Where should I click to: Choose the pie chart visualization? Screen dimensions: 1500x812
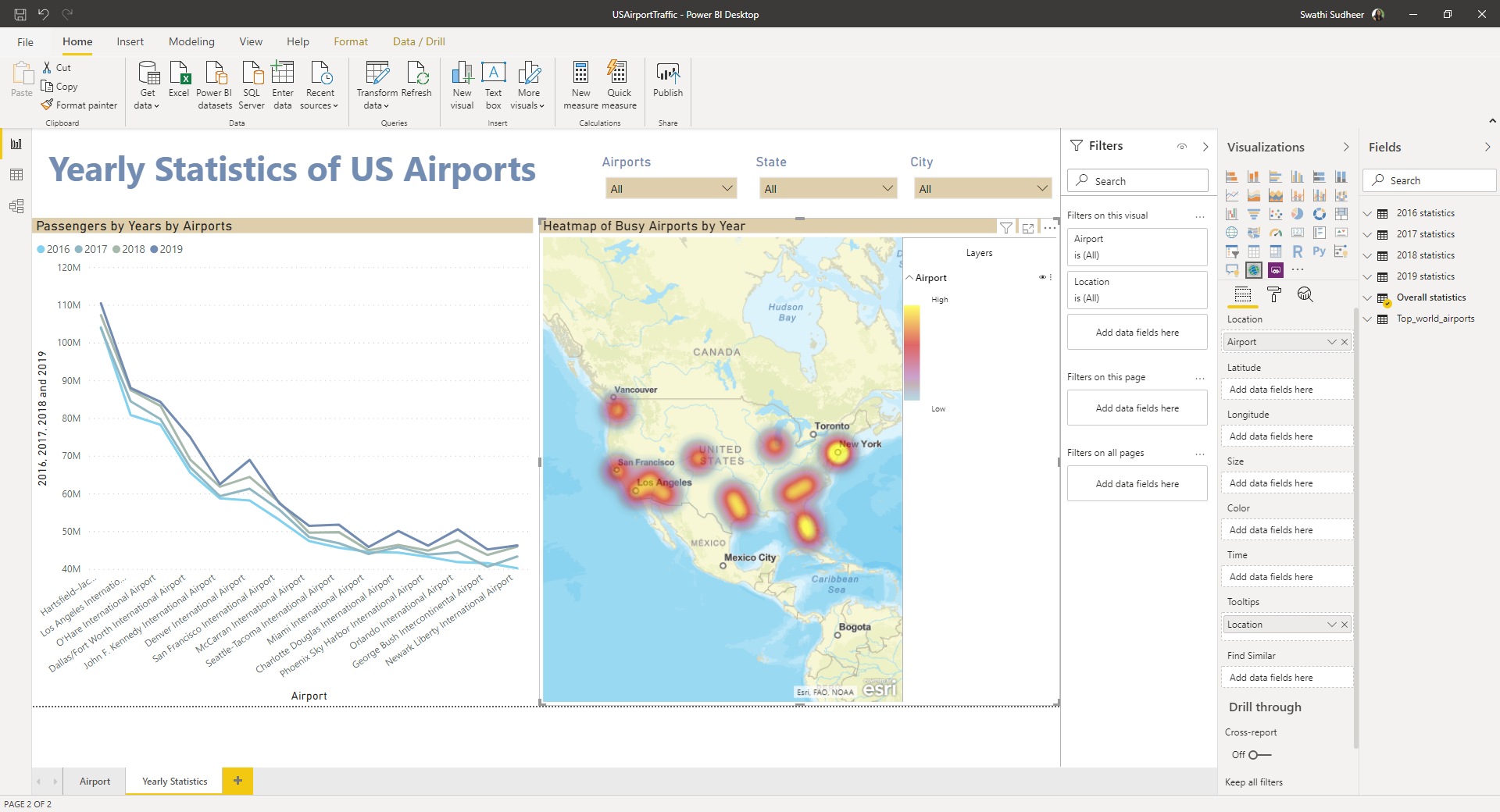(1298, 214)
